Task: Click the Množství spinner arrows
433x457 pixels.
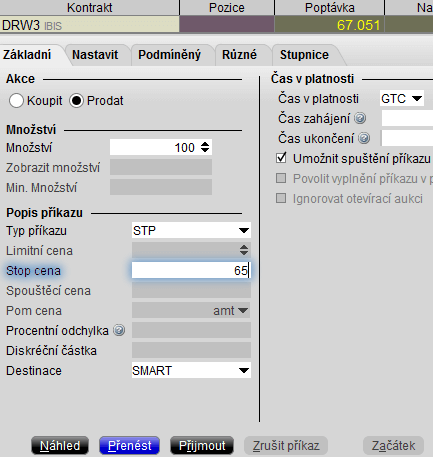Action: pos(205,147)
